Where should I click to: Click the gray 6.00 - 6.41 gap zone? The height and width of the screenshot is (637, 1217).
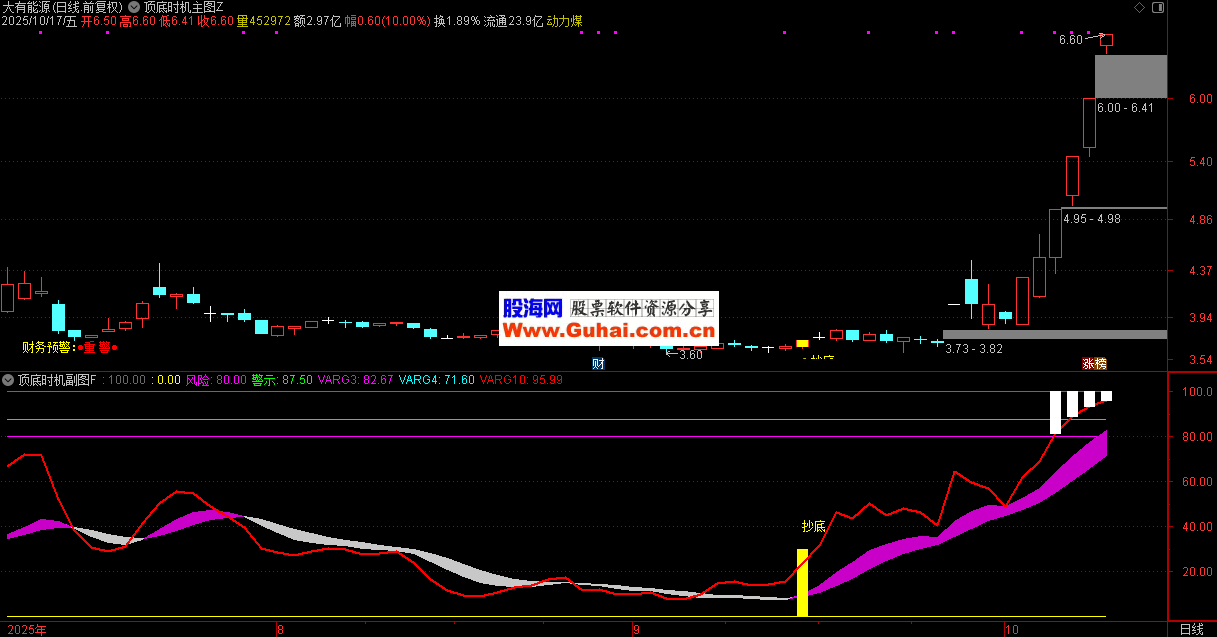1130,76
